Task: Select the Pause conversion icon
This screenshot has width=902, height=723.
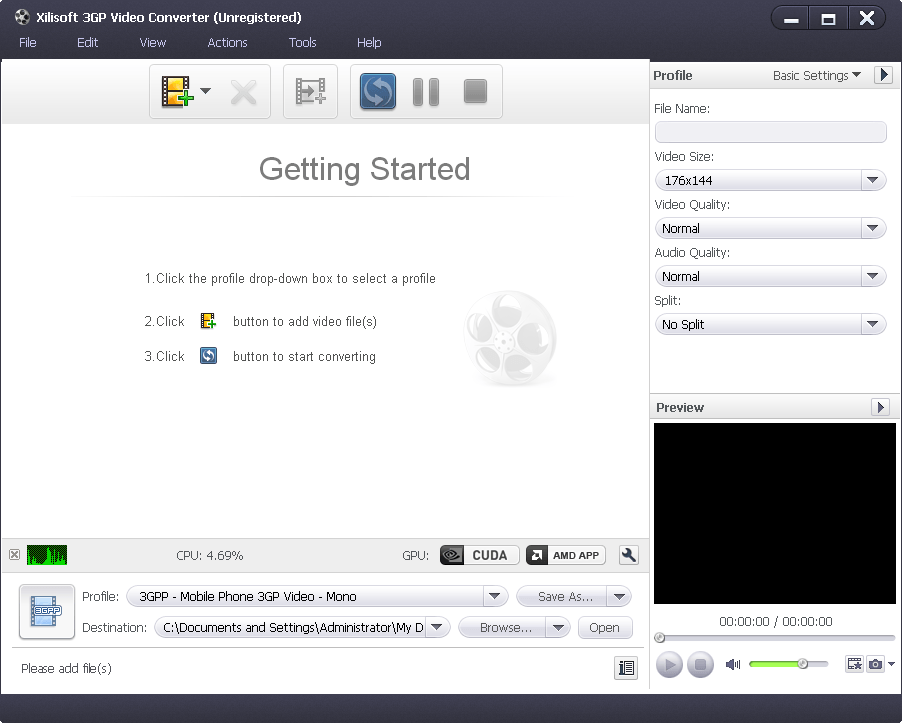Action: pyautogui.click(x=425, y=91)
